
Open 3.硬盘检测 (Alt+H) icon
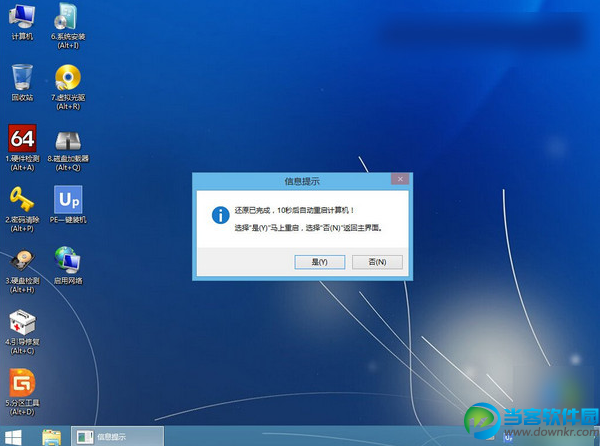pyautogui.click(x=22, y=271)
